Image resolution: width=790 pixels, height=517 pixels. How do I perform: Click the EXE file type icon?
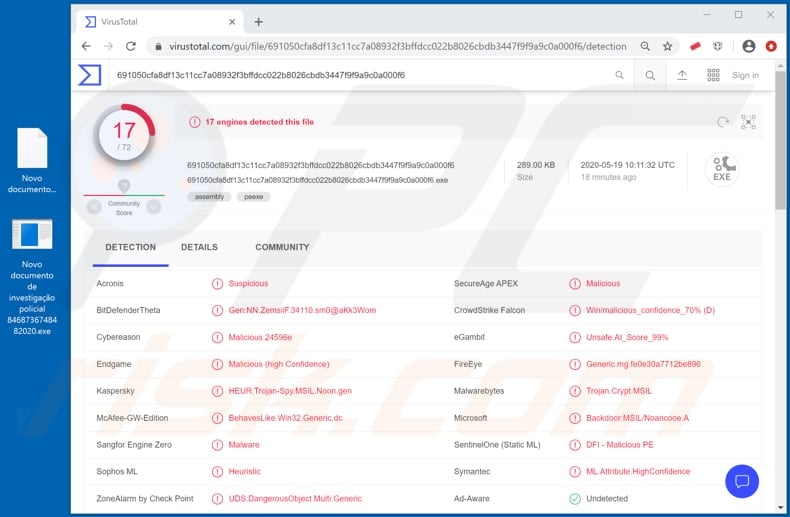click(x=721, y=169)
